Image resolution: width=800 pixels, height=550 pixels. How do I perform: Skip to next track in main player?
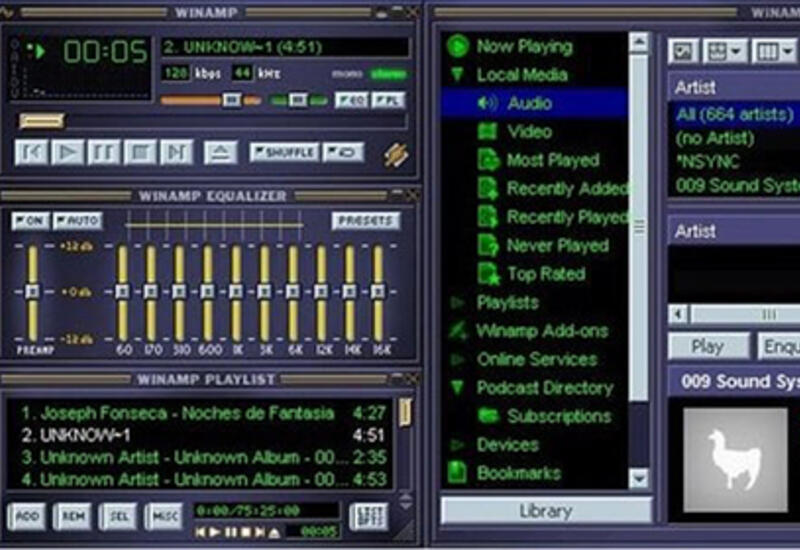177,152
